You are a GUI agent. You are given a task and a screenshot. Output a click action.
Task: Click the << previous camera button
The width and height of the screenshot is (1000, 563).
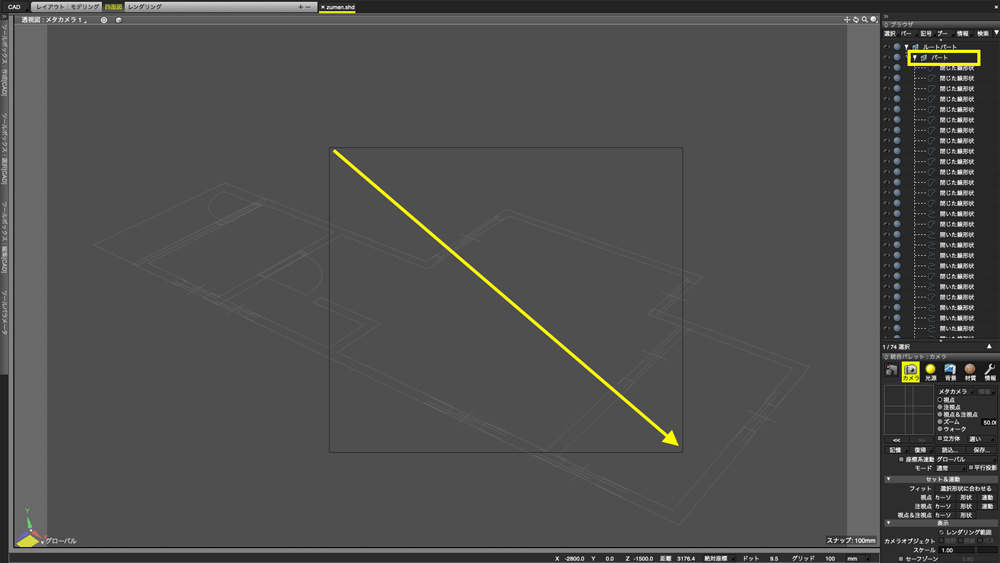[896, 440]
